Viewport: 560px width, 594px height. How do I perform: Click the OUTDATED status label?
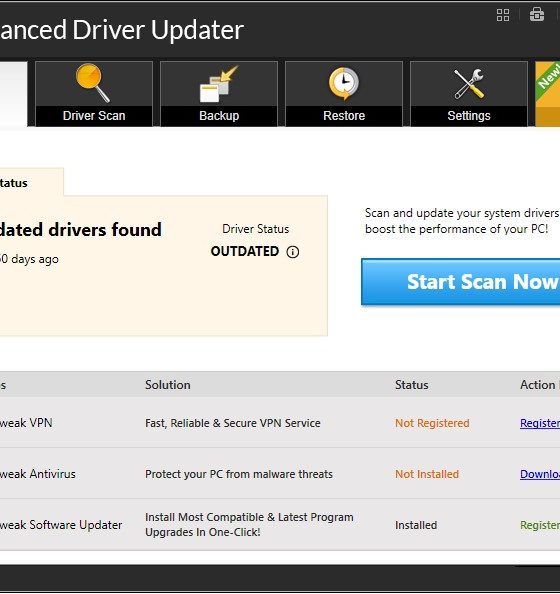click(245, 252)
